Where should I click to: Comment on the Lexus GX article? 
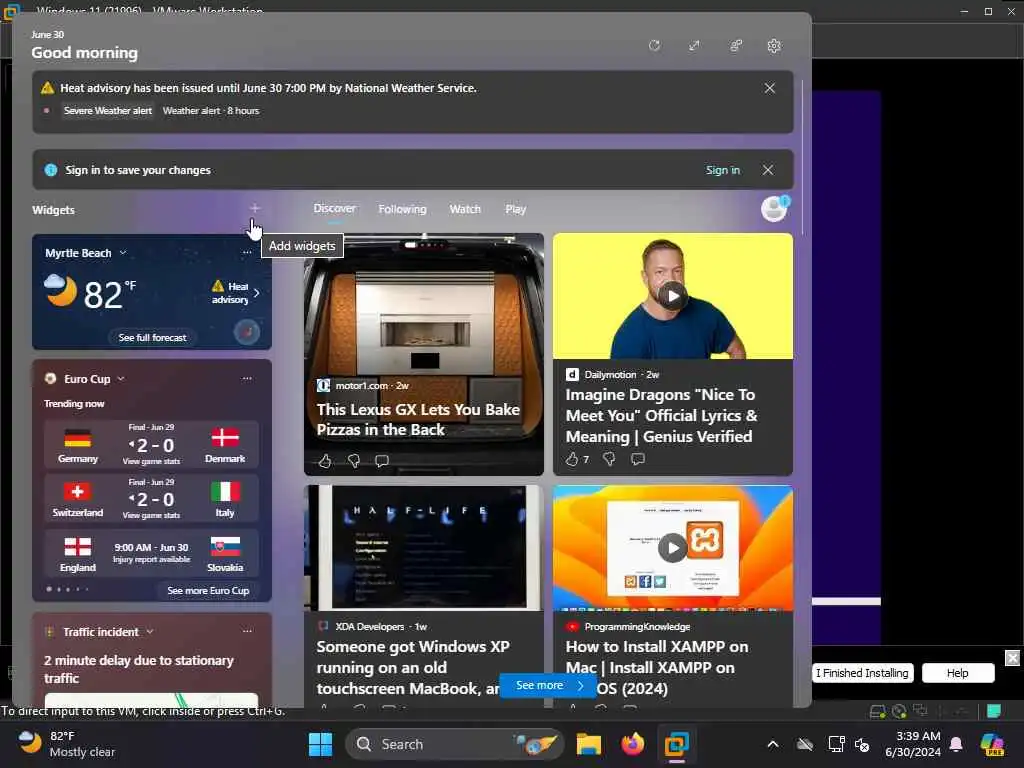(382, 461)
